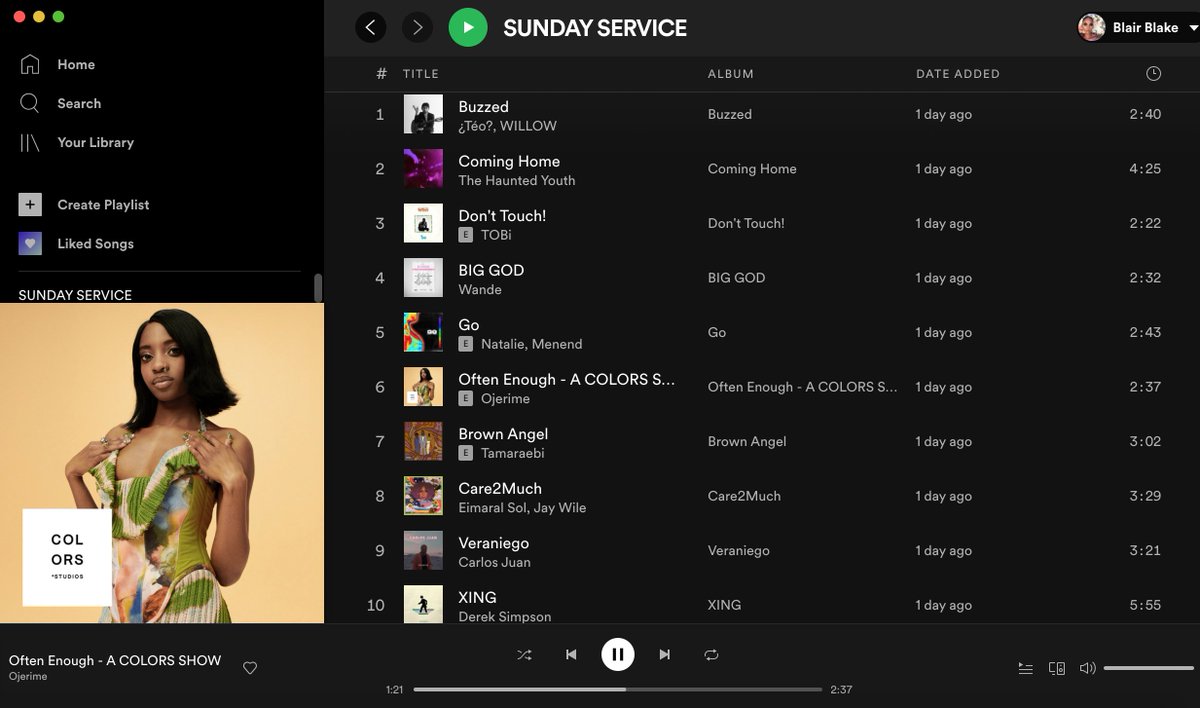Viewport: 1200px width, 708px height.
Task: Open Home from the sidebar
Action: [x=57, y=65]
